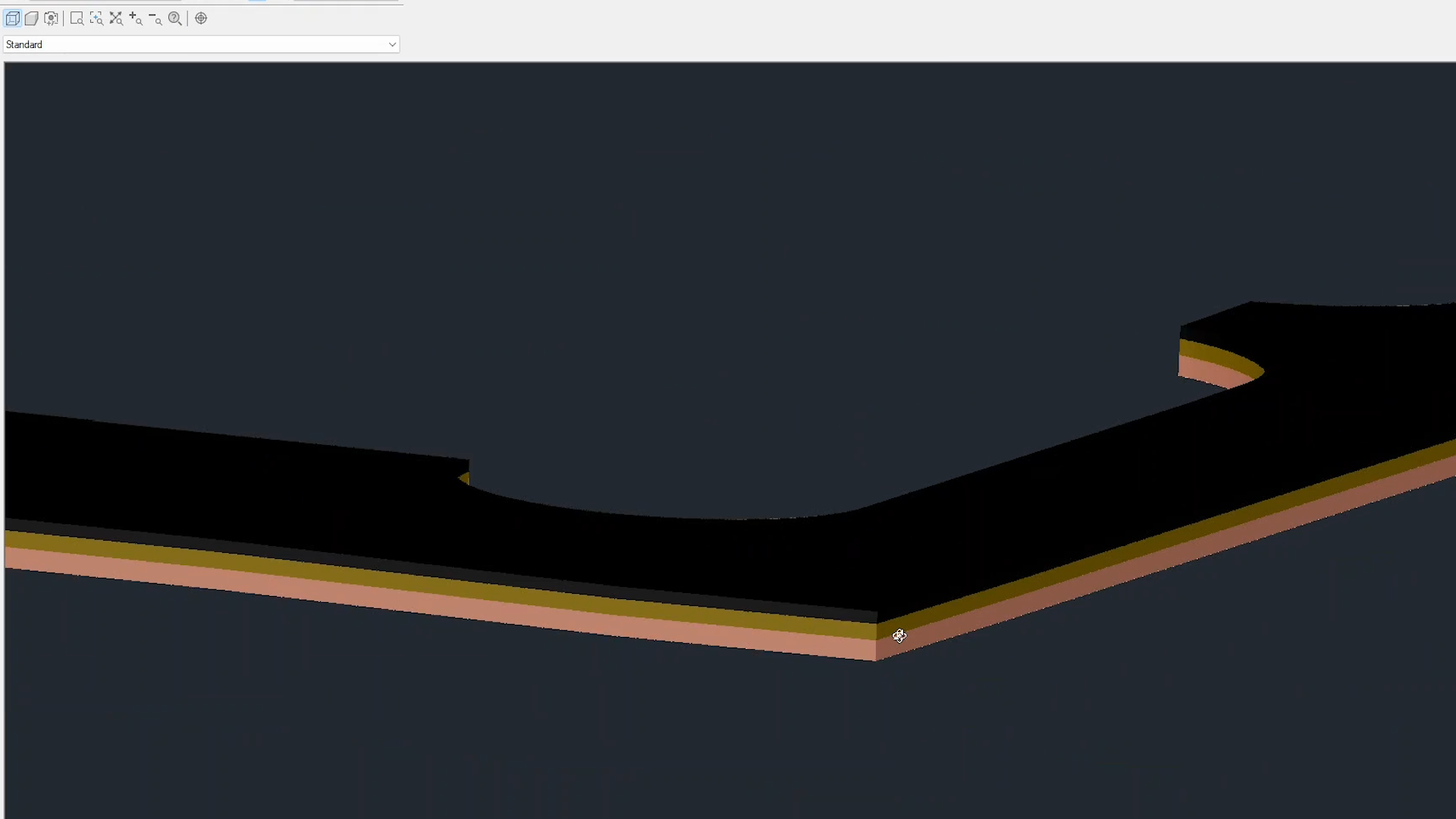Toggle the camera perspective mode
Screen dimensions: 1456x819
51,18
